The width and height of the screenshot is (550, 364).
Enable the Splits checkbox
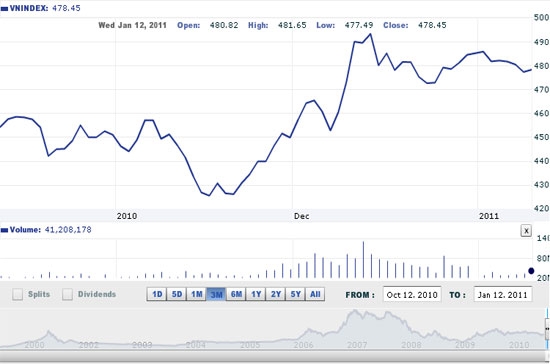17,294
